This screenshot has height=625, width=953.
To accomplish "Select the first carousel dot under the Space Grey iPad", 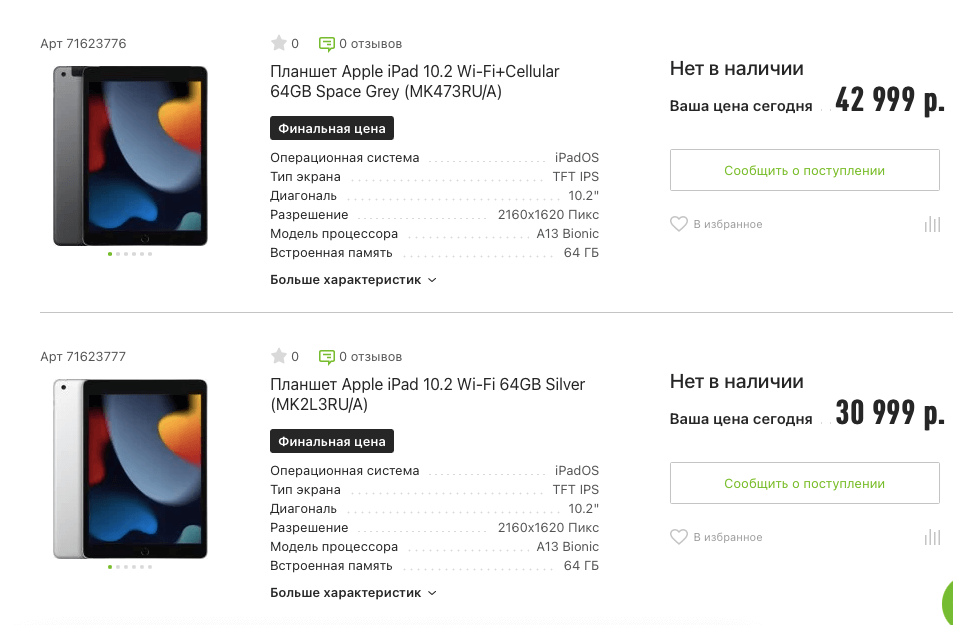I will point(109,253).
